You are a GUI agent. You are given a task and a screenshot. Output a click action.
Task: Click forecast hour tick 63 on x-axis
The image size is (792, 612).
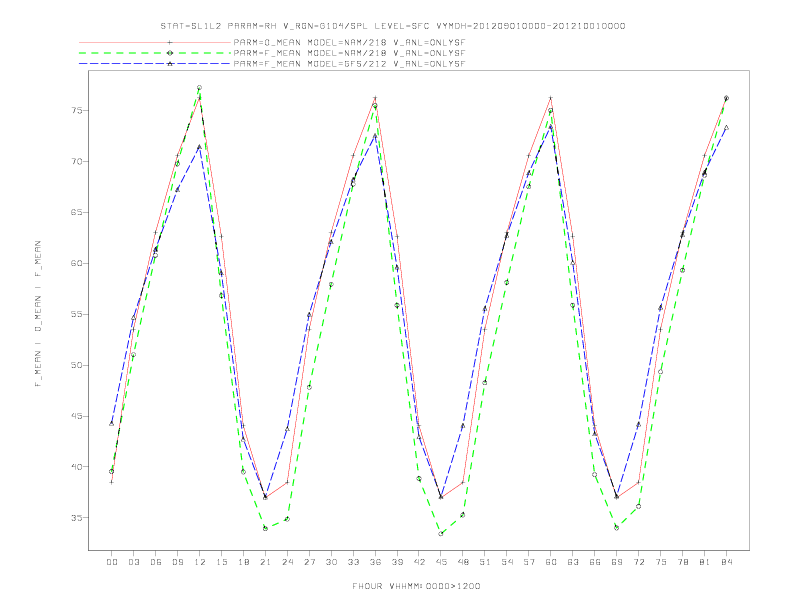pos(573,562)
